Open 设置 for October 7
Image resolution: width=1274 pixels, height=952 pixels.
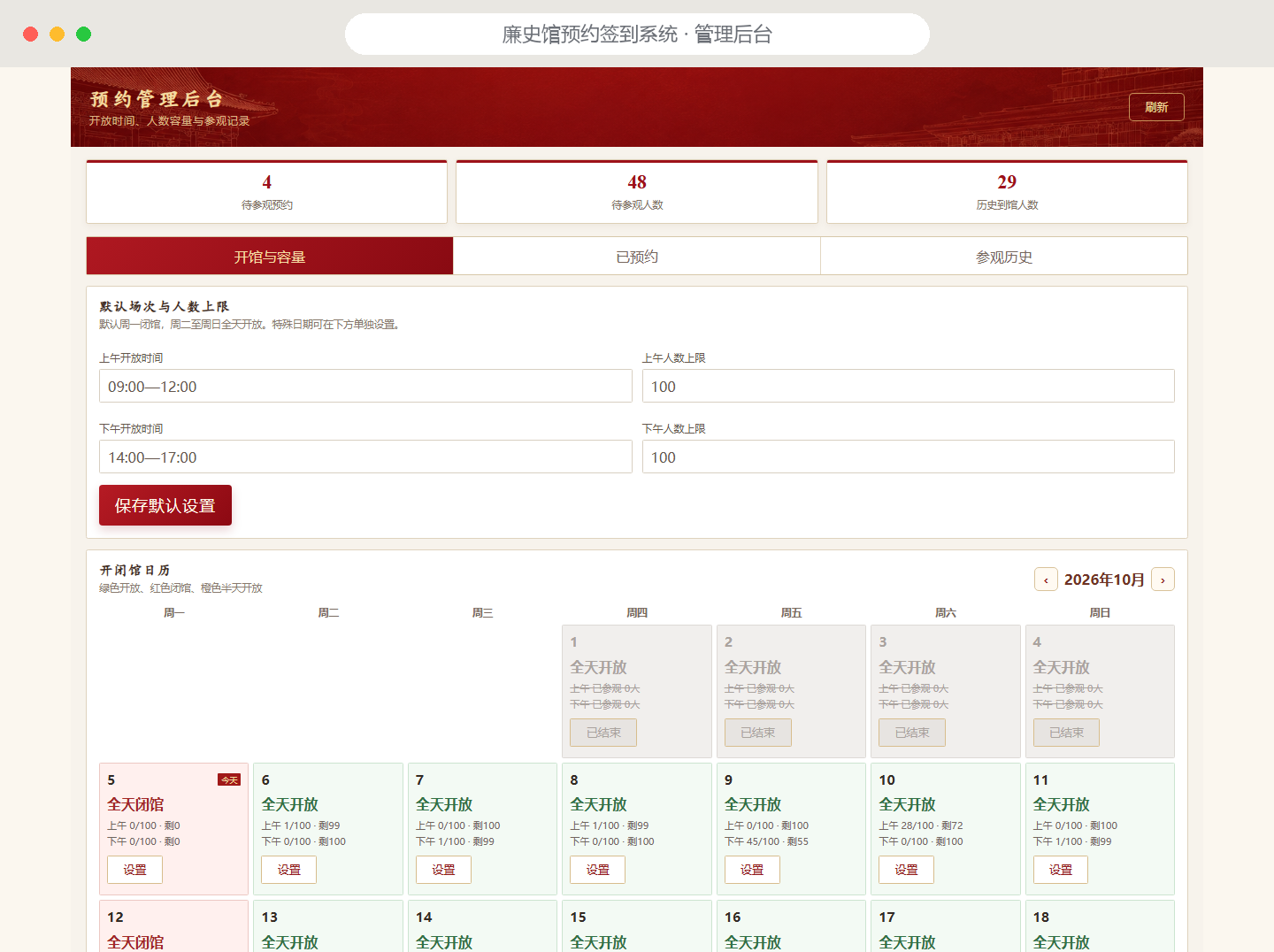click(x=443, y=870)
